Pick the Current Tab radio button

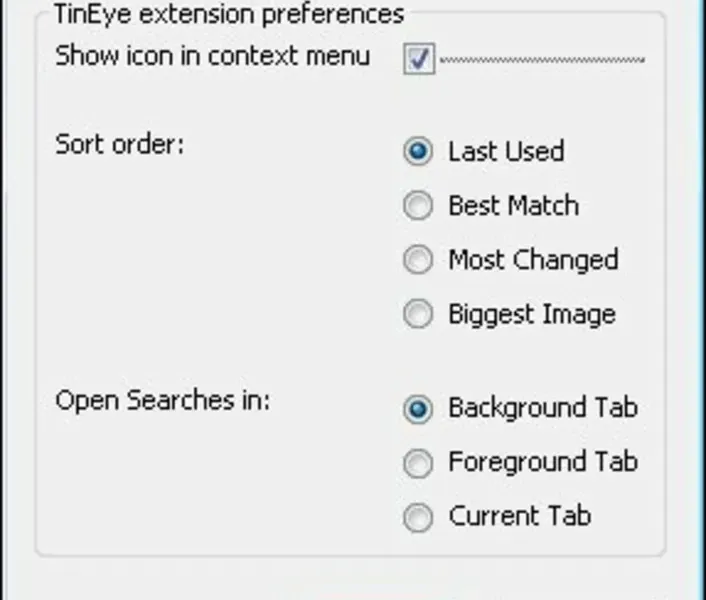tap(418, 517)
